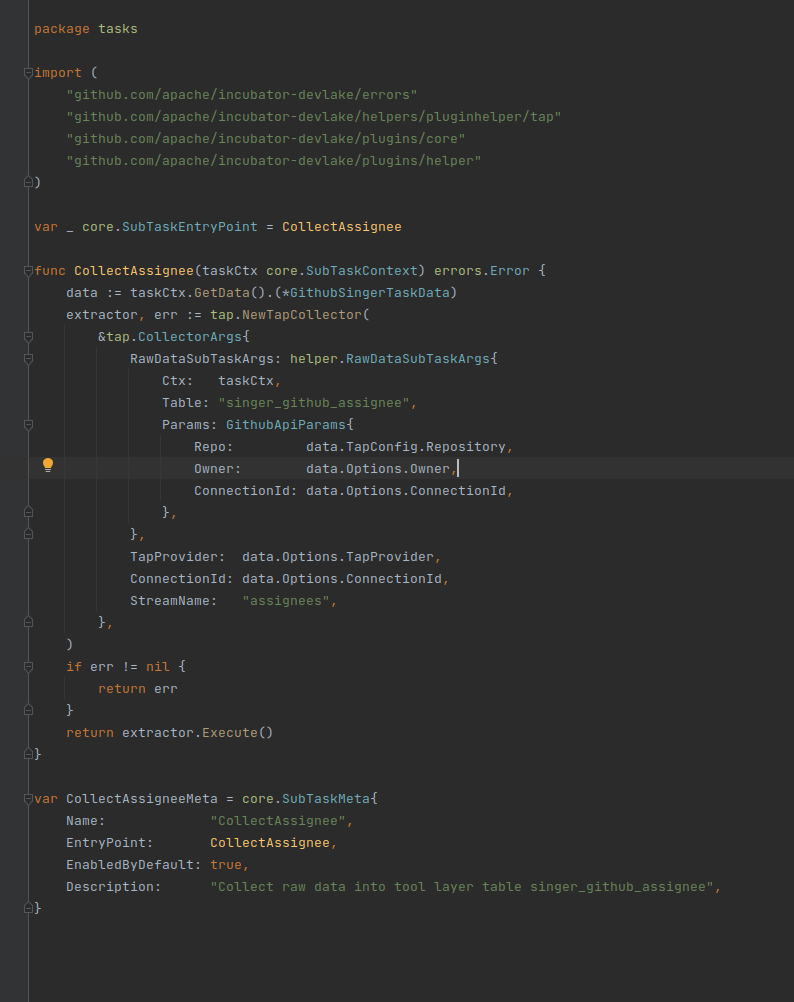This screenshot has width=794, height=1002.
Task: Click the 'EnabledByDefault:' field name
Action: coord(134,865)
